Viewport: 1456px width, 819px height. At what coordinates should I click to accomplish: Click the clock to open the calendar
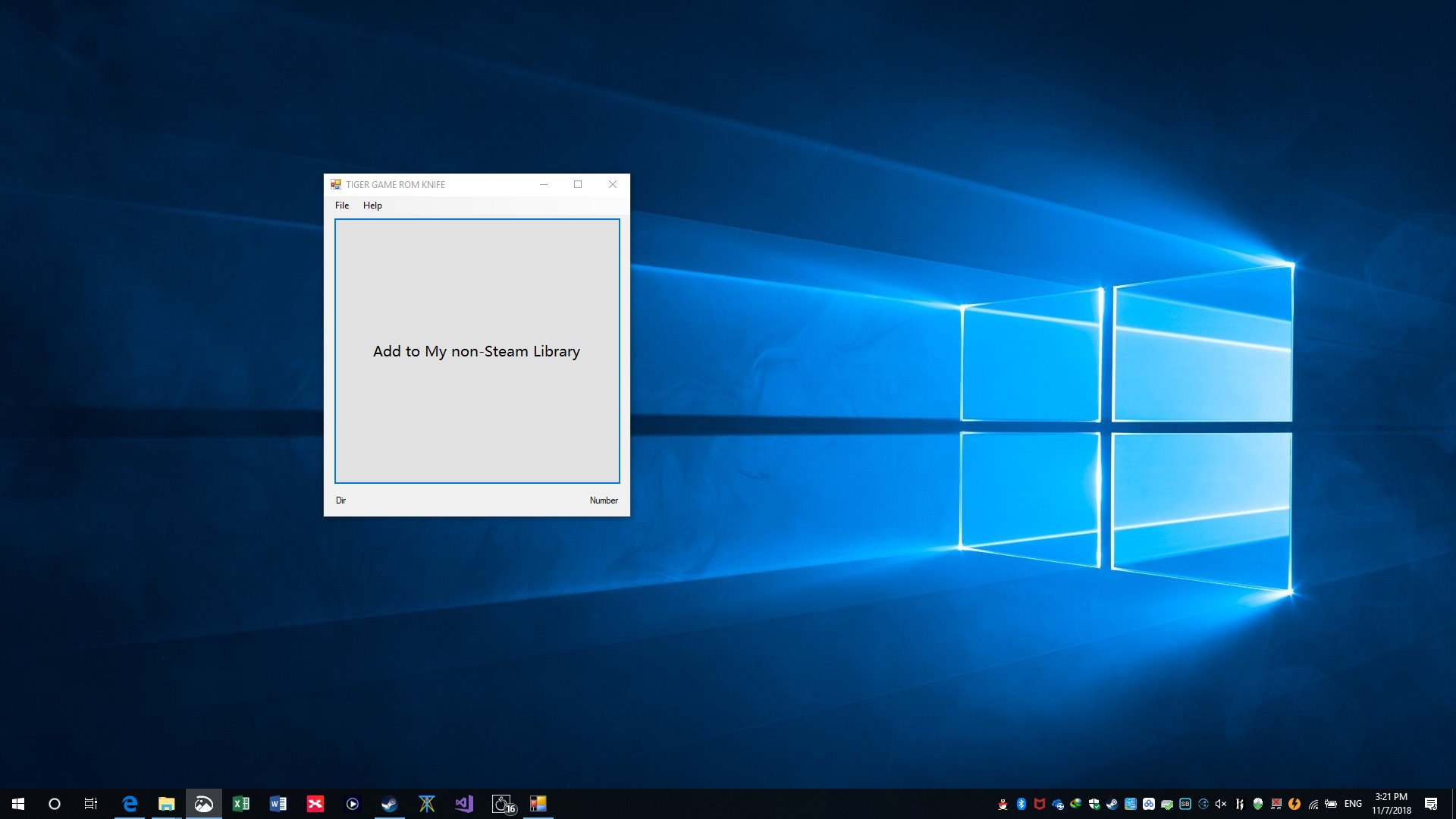tap(1392, 803)
